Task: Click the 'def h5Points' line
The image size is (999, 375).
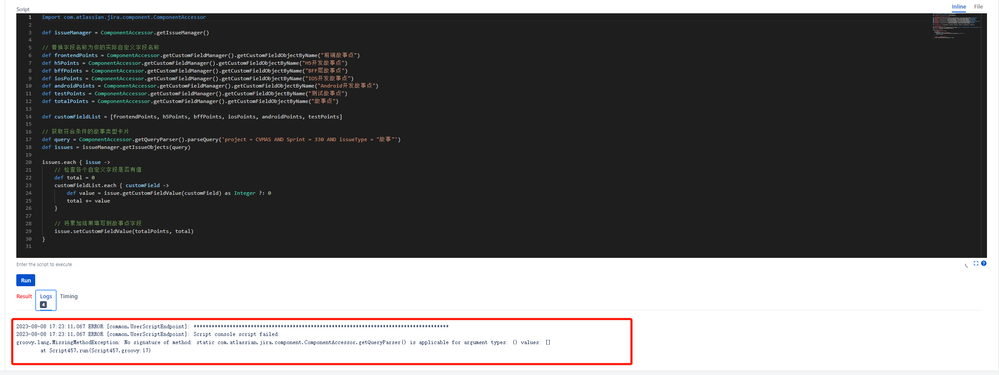Action: (195, 63)
